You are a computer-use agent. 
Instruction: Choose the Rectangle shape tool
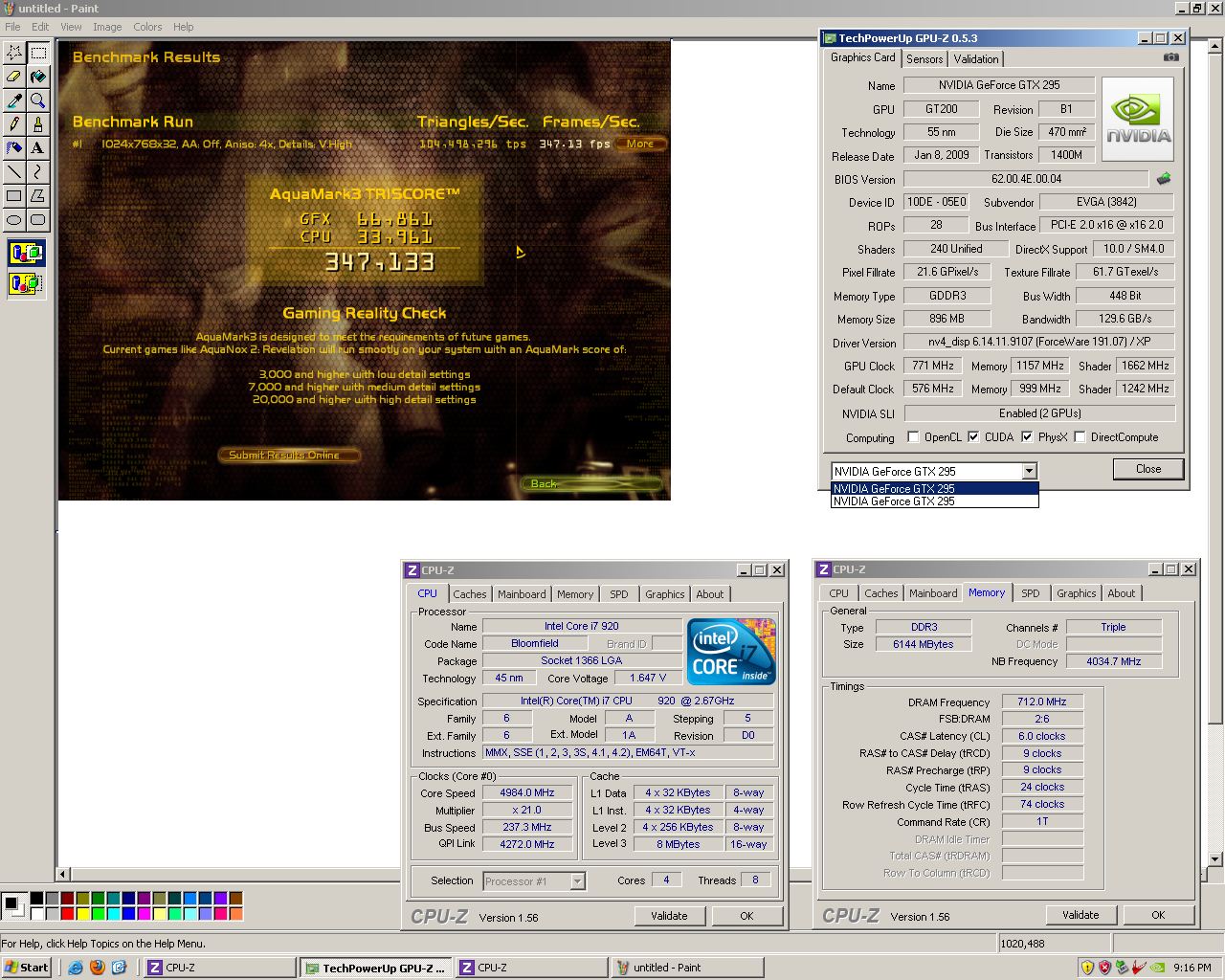coord(14,196)
